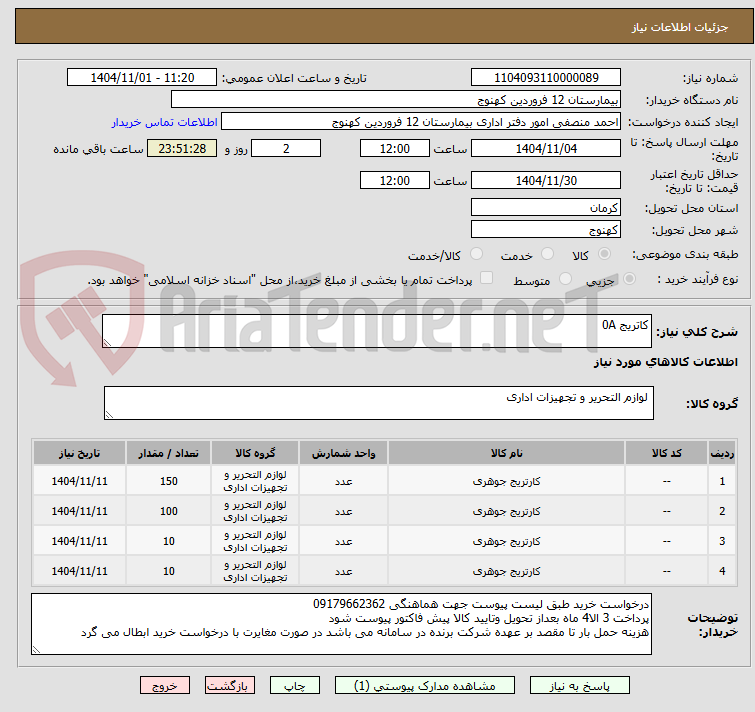Click the remaining days field showing 2
The width and height of the screenshot is (755, 712).
click(x=286, y=148)
